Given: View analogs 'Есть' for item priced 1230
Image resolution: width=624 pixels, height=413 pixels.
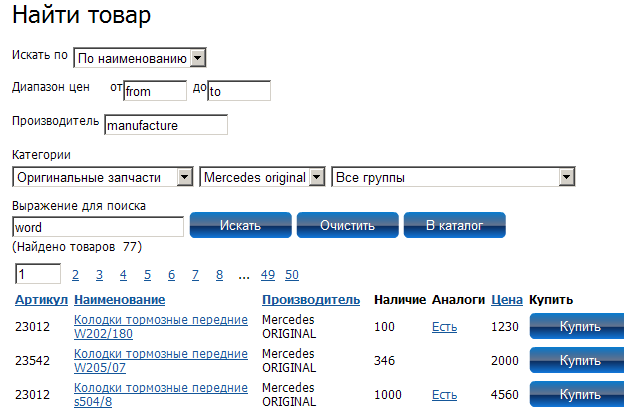Looking at the screenshot, I should tap(445, 327).
